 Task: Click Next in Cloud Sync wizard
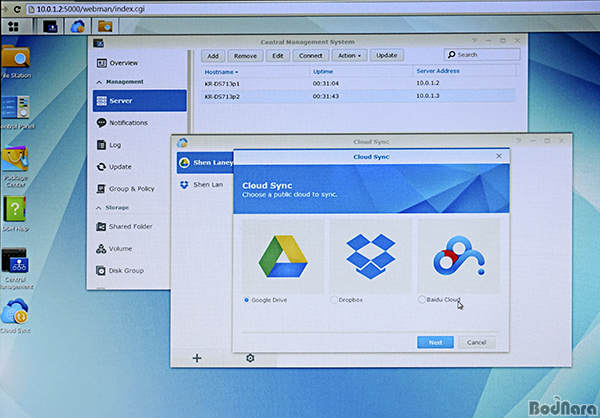[435, 342]
